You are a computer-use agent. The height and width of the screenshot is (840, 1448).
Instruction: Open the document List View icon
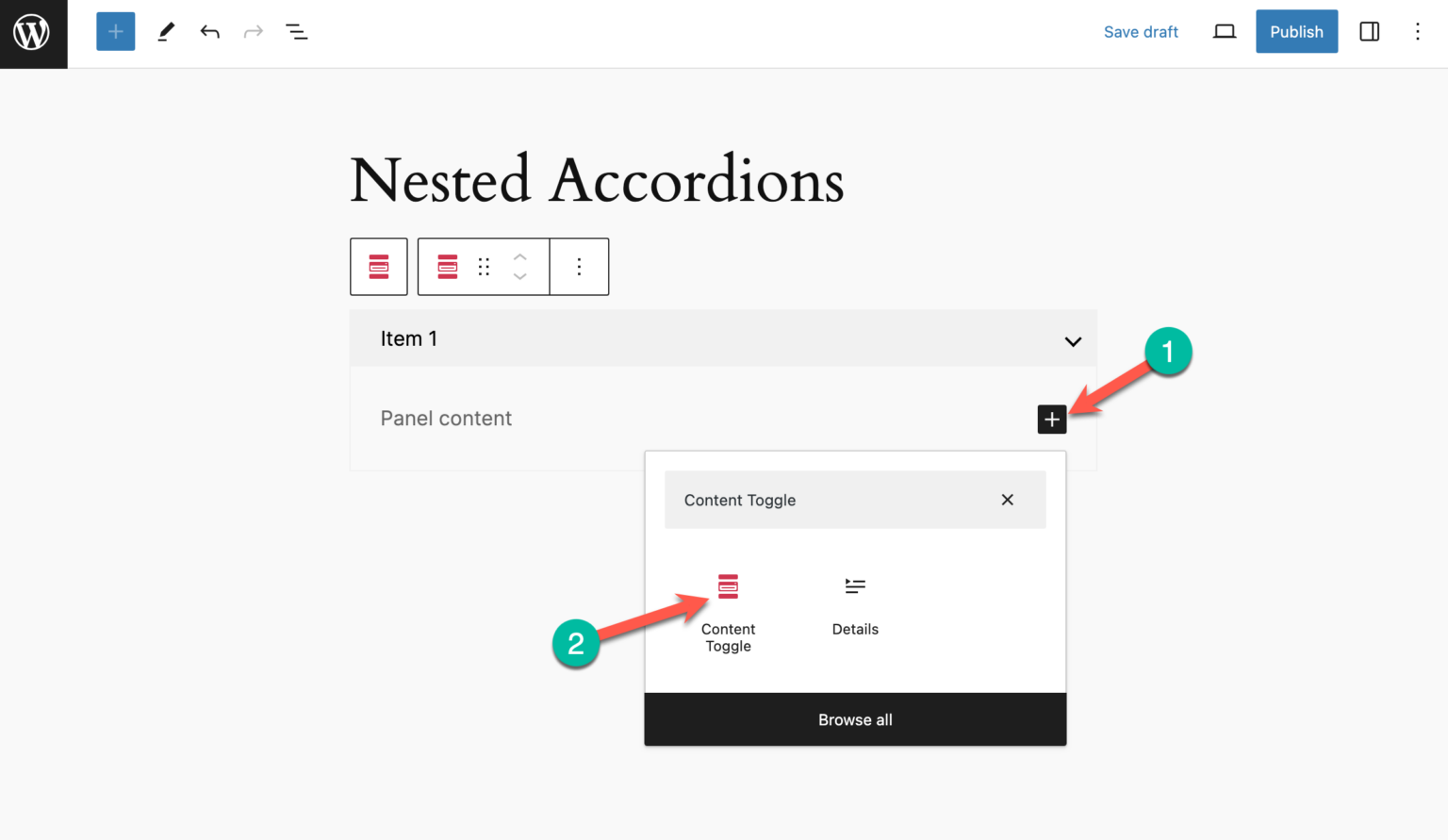point(296,31)
